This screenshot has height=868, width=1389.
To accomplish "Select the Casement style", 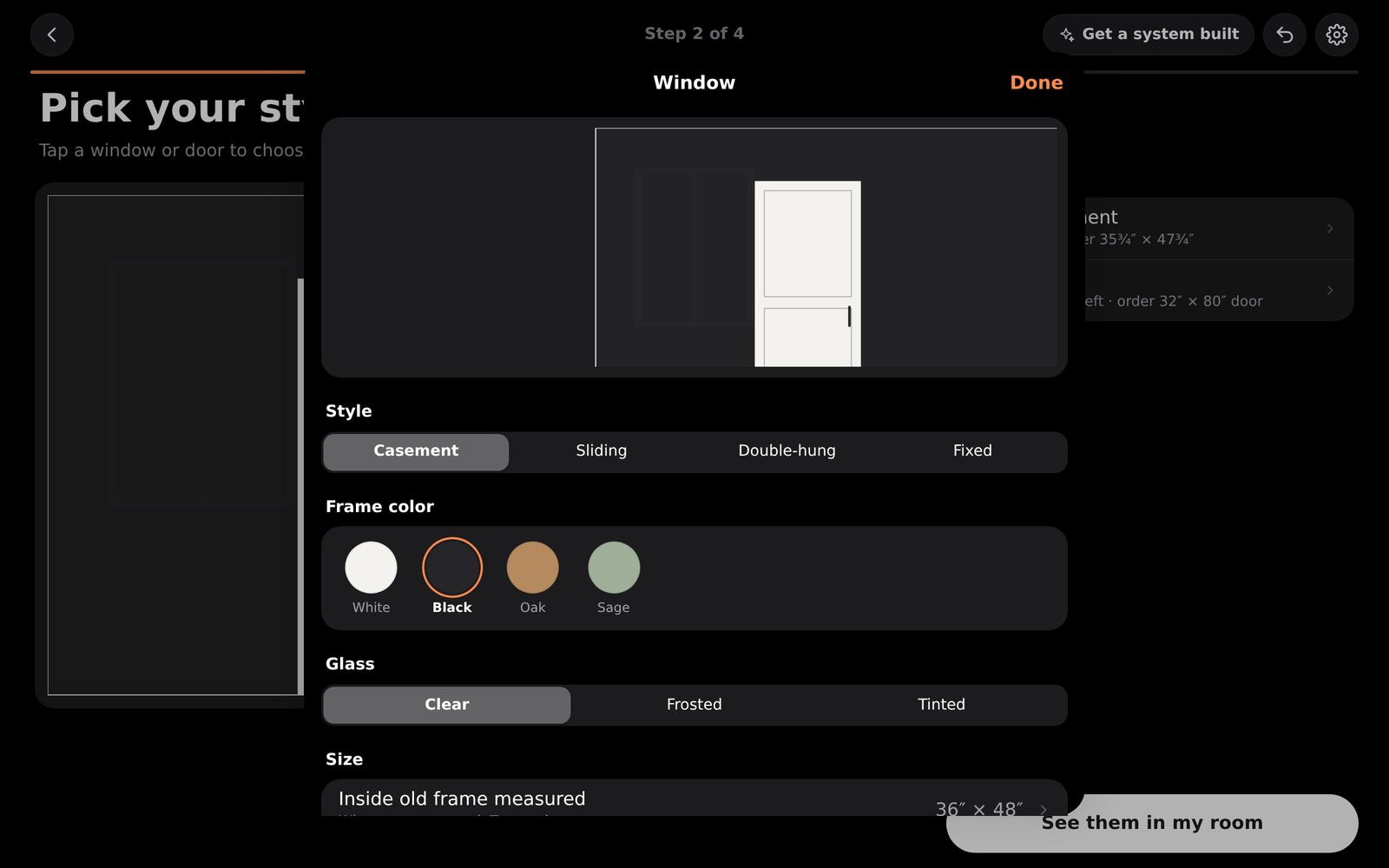I will 416,451.
